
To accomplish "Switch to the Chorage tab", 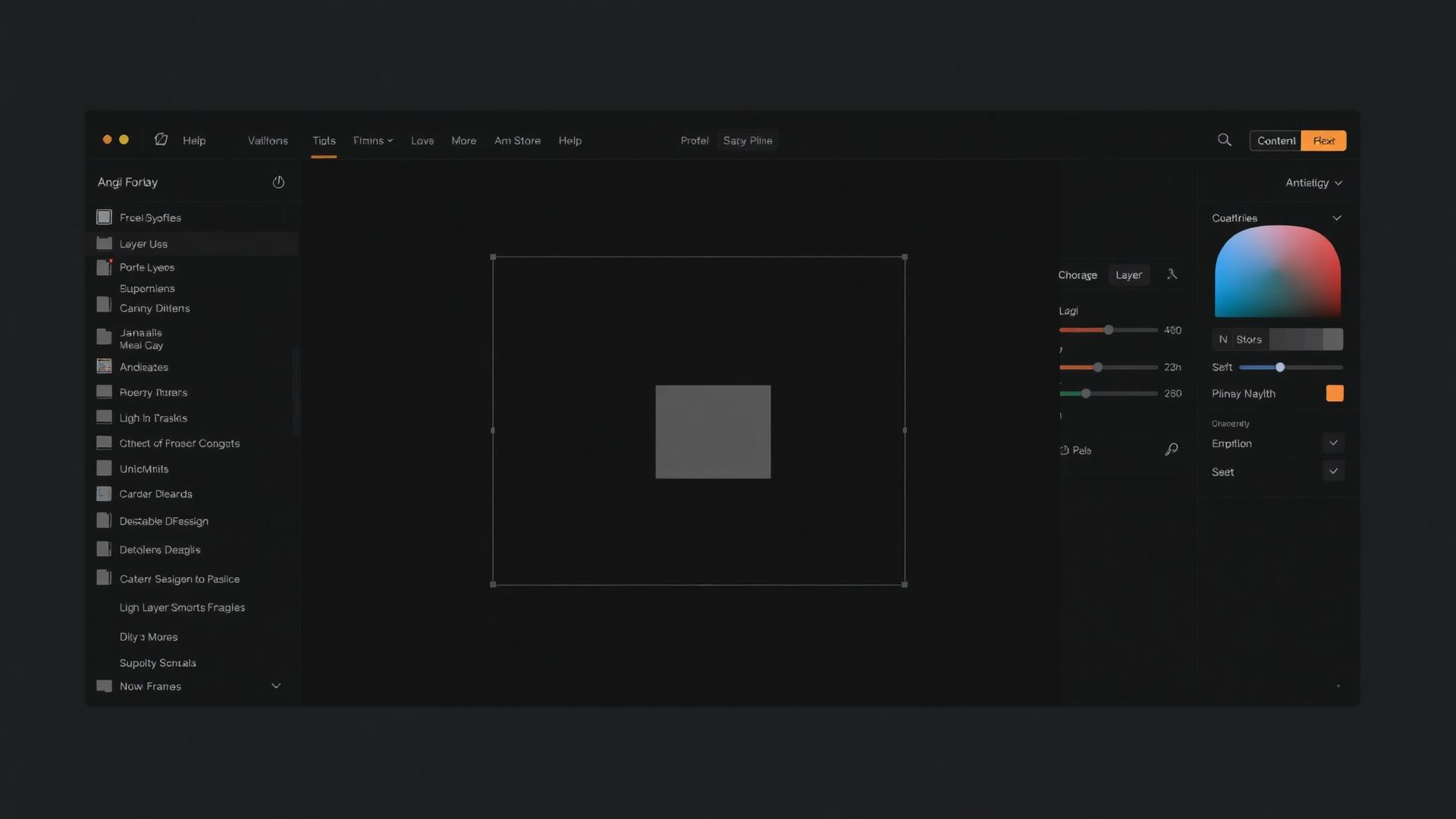I will coord(1078,275).
